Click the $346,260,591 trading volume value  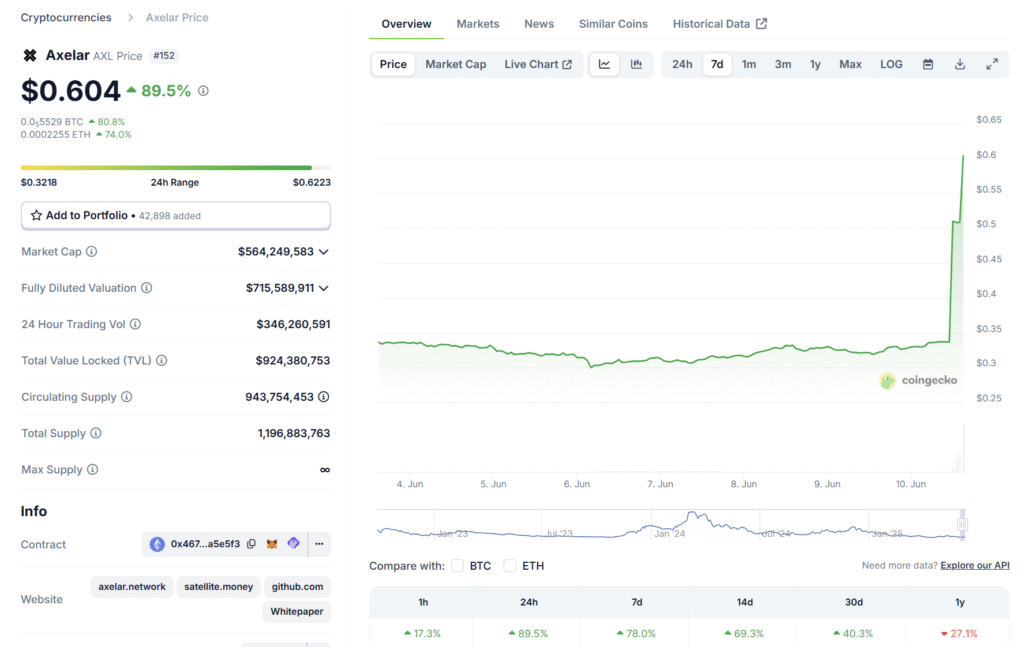(293, 324)
